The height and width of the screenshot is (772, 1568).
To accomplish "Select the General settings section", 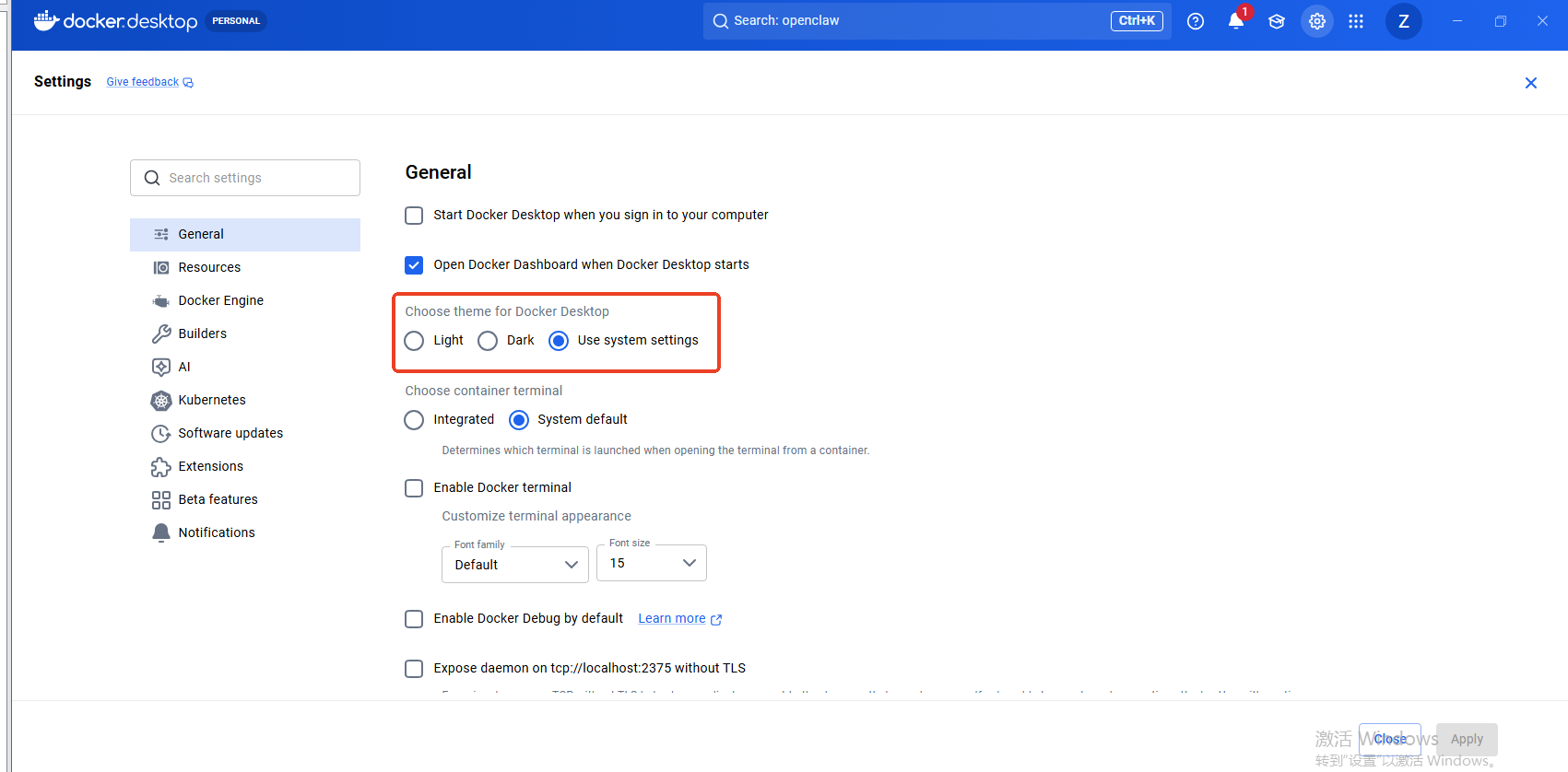I will [245, 235].
